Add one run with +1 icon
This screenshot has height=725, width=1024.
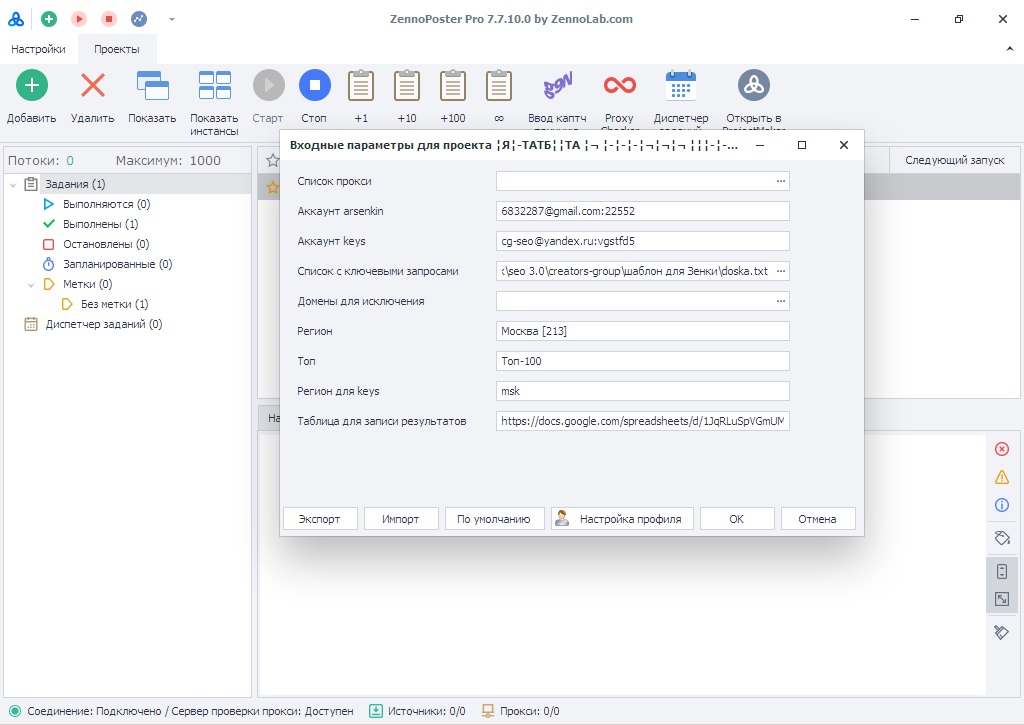click(x=361, y=85)
